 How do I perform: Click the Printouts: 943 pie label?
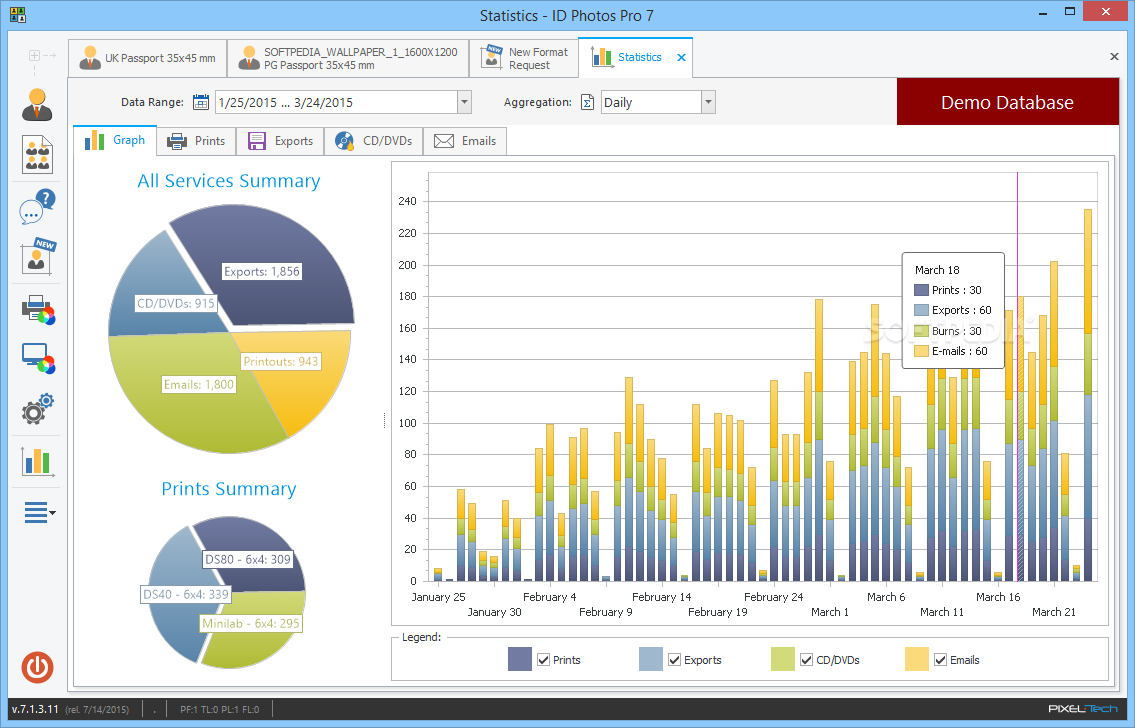click(x=281, y=361)
